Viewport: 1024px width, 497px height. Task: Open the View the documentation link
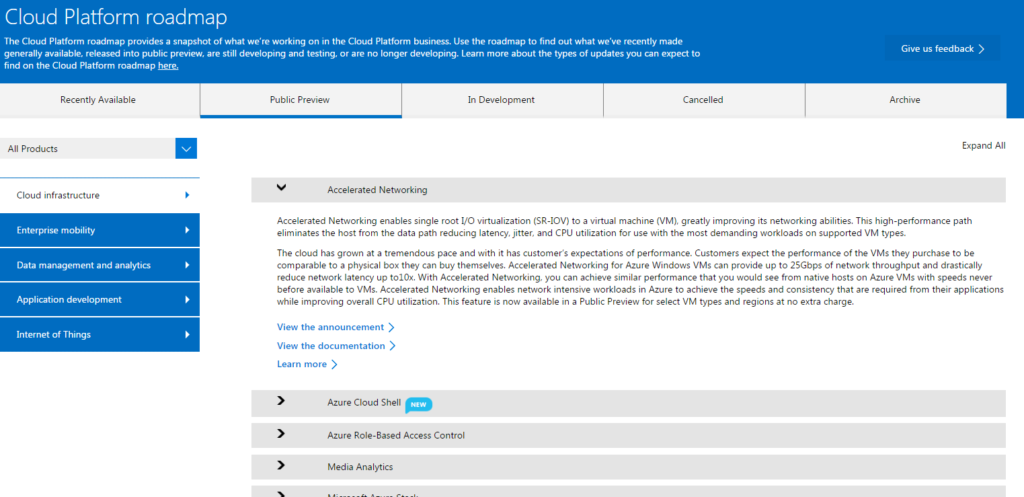pos(331,345)
